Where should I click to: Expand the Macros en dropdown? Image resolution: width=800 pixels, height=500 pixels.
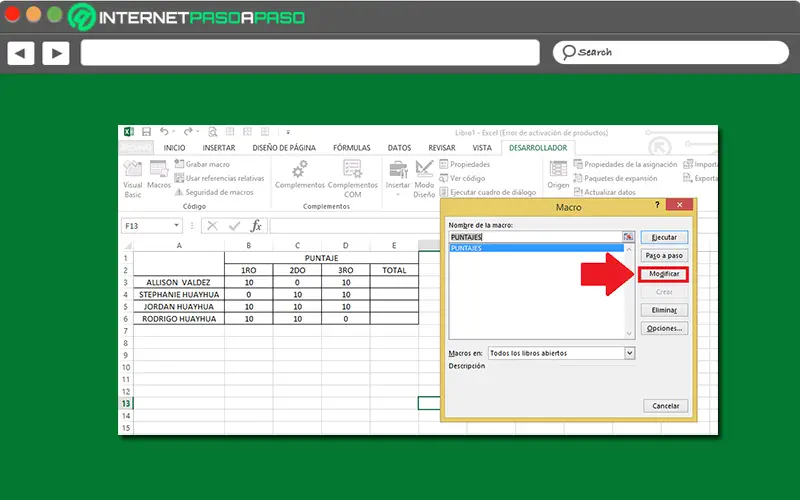629,353
